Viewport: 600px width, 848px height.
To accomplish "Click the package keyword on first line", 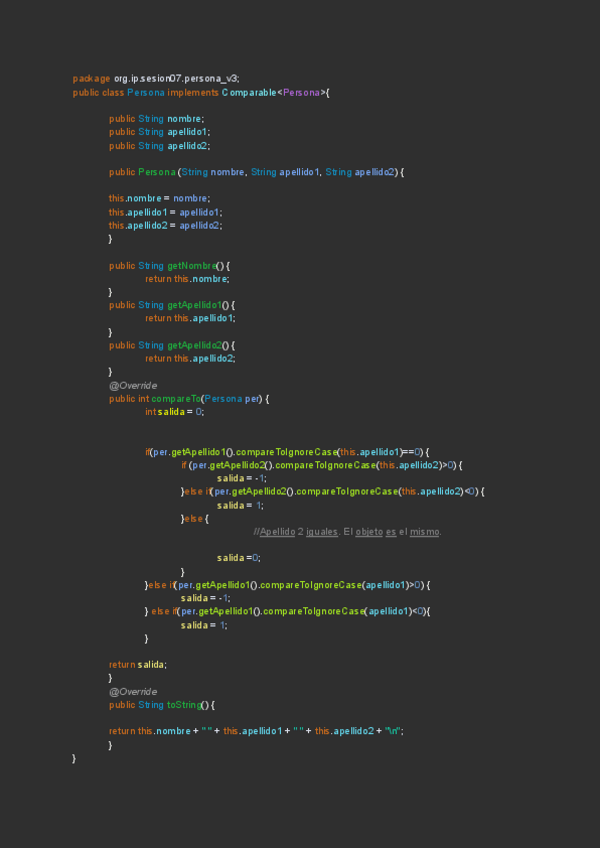I will pyautogui.click(x=91, y=79).
